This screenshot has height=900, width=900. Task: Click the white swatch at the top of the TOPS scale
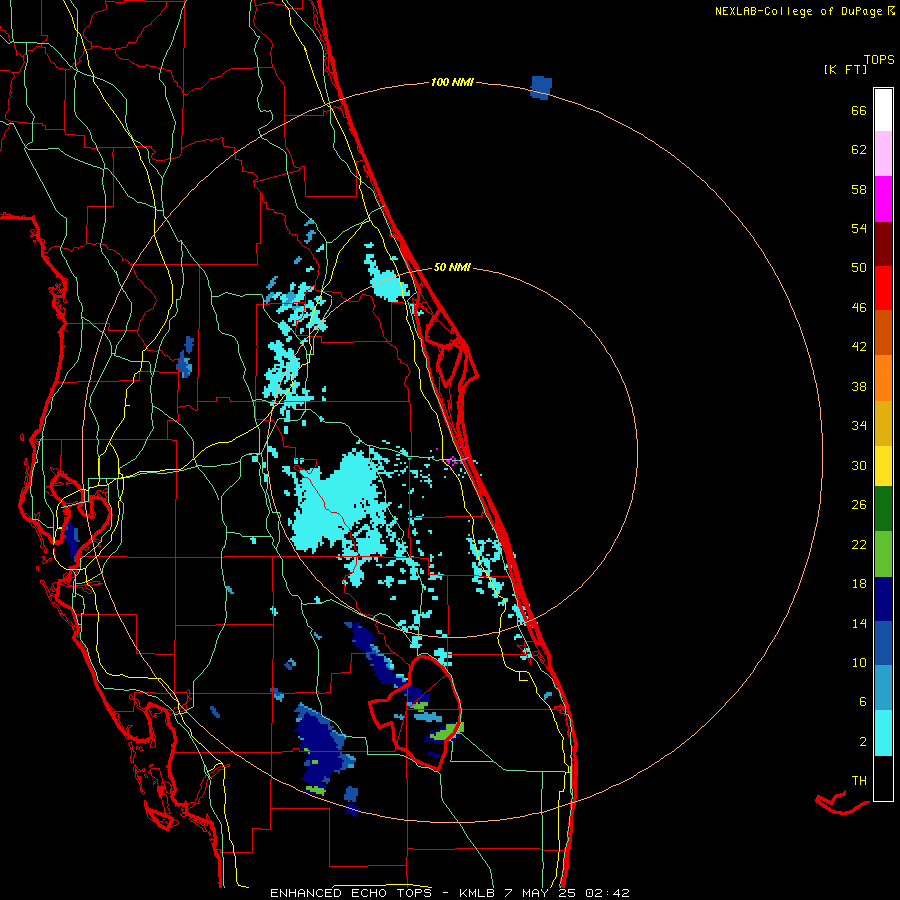pos(883,110)
